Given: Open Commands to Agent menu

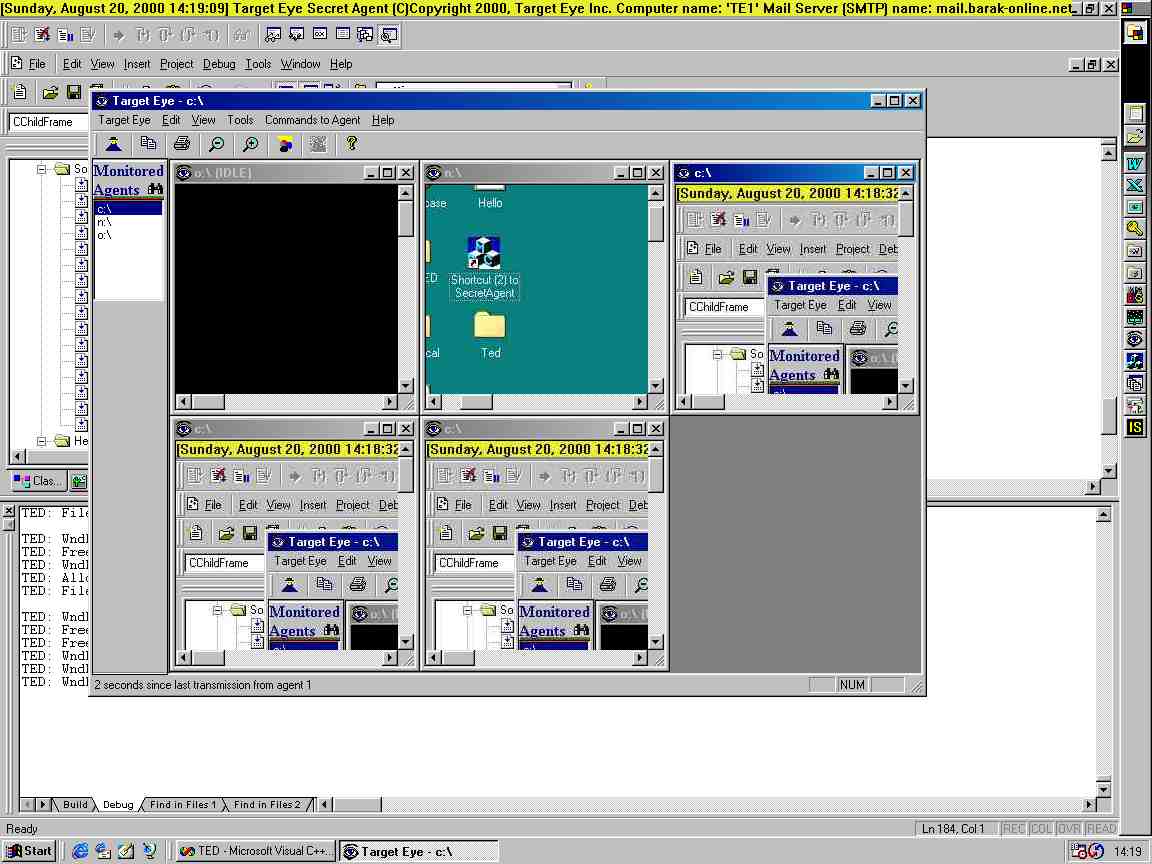Looking at the screenshot, I should pos(312,120).
